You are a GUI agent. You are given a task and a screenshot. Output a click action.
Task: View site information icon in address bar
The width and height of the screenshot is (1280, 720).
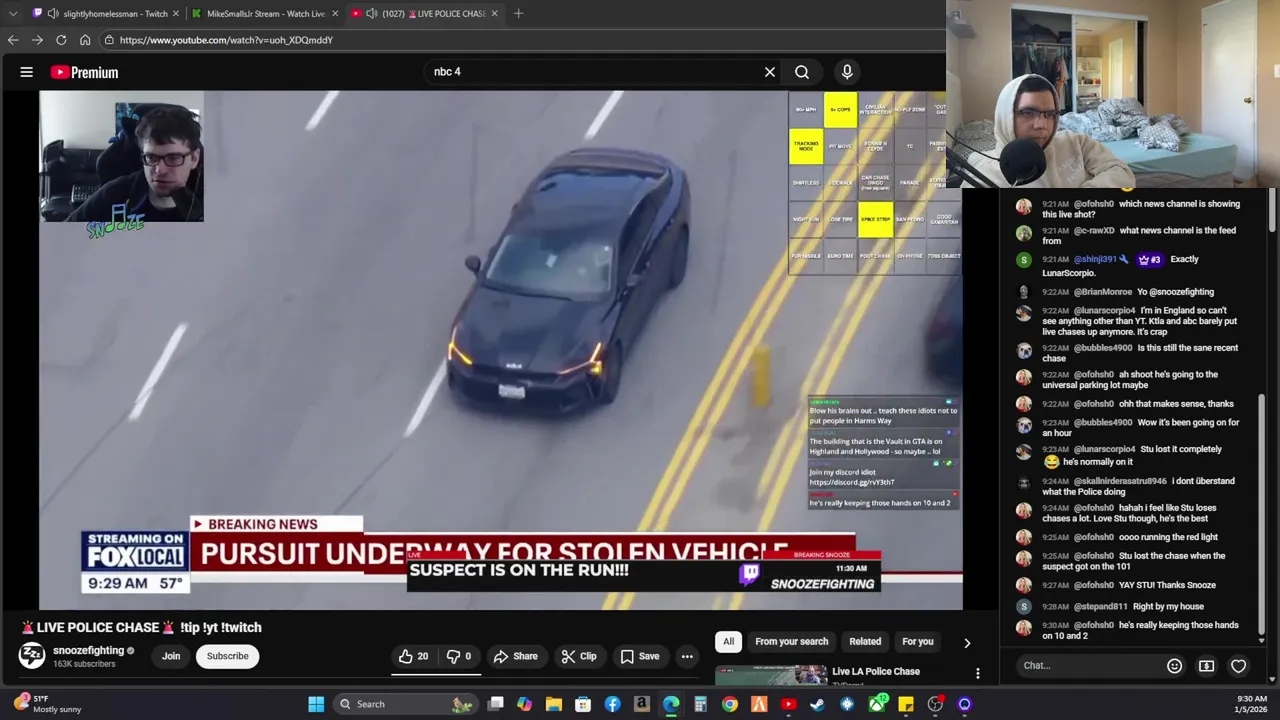tap(109, 40)
